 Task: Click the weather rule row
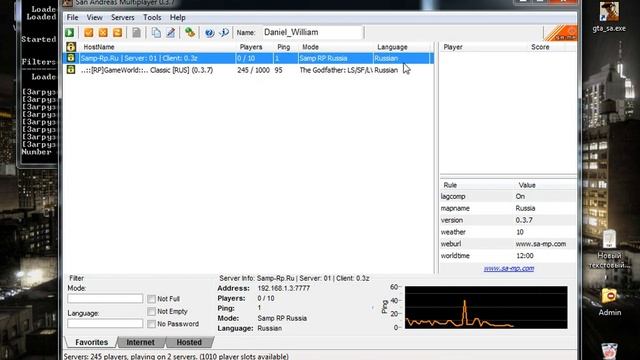pos(508,232)
